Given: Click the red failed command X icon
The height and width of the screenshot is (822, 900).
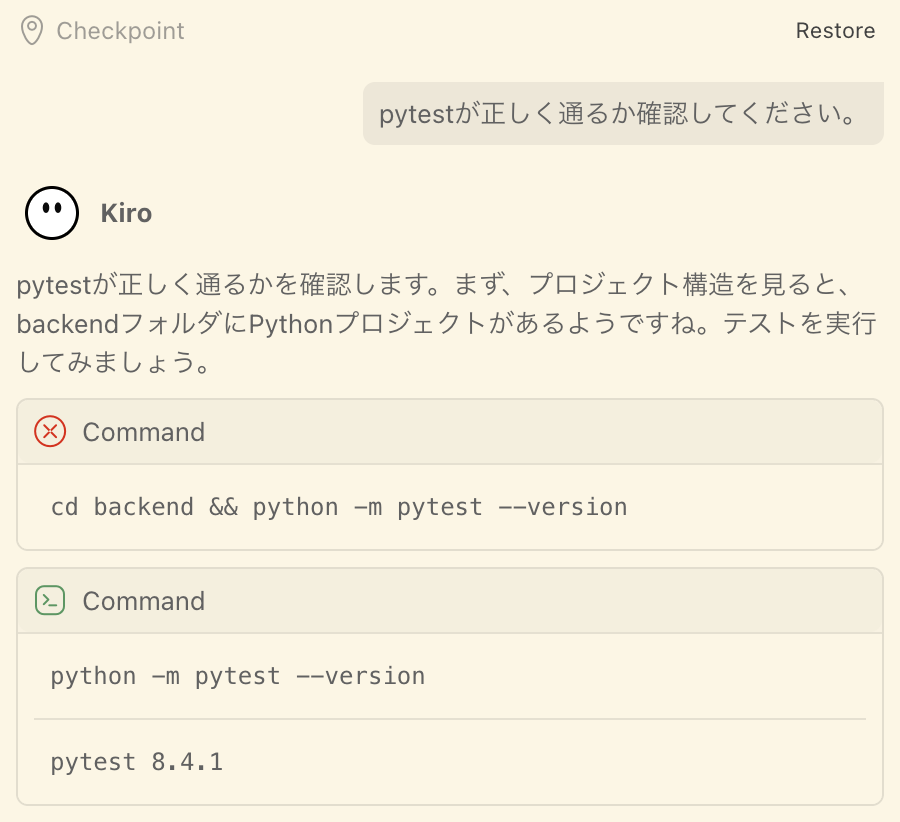Looking at the screenshot, I should click(x=50, y=432).
